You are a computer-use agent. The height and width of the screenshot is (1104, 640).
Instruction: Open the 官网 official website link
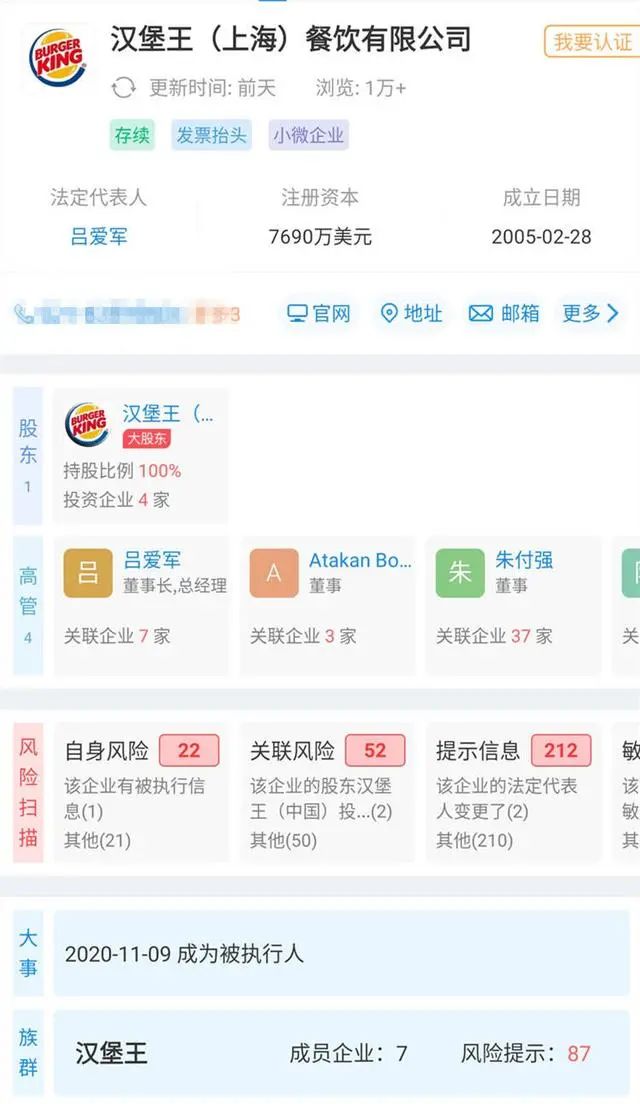(319, 314)
